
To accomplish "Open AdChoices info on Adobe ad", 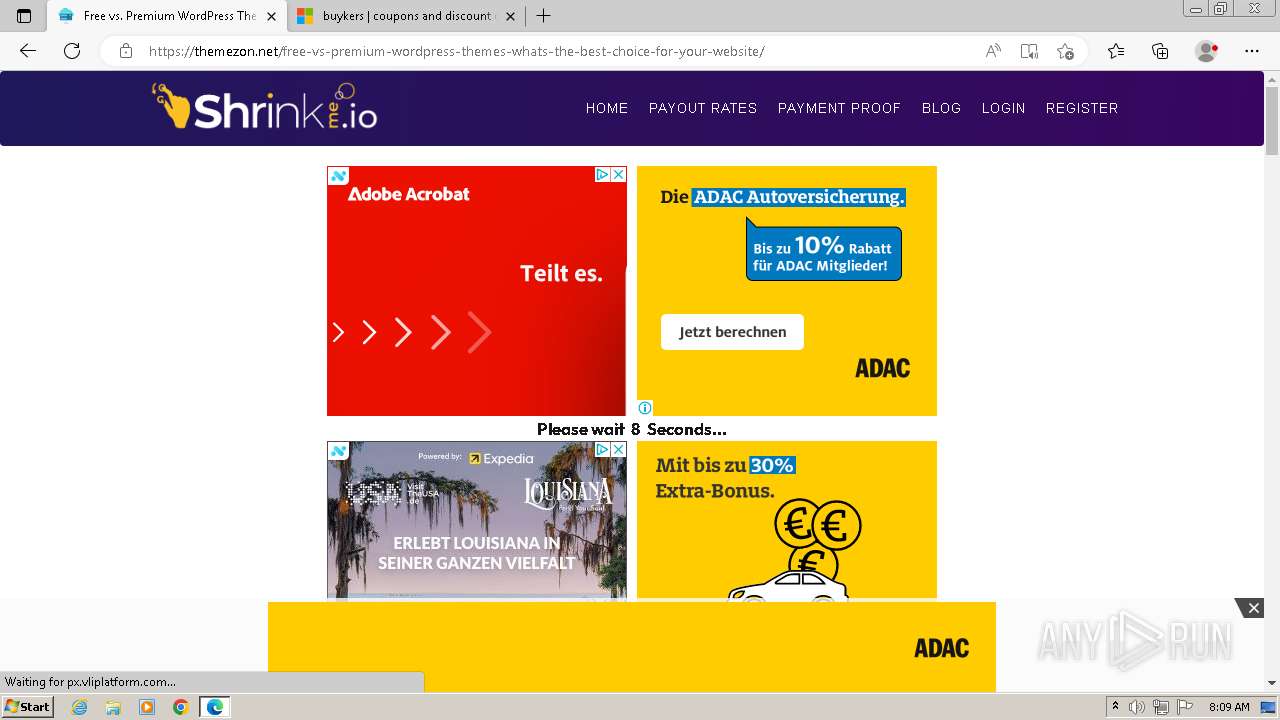I will click(602, 174).
